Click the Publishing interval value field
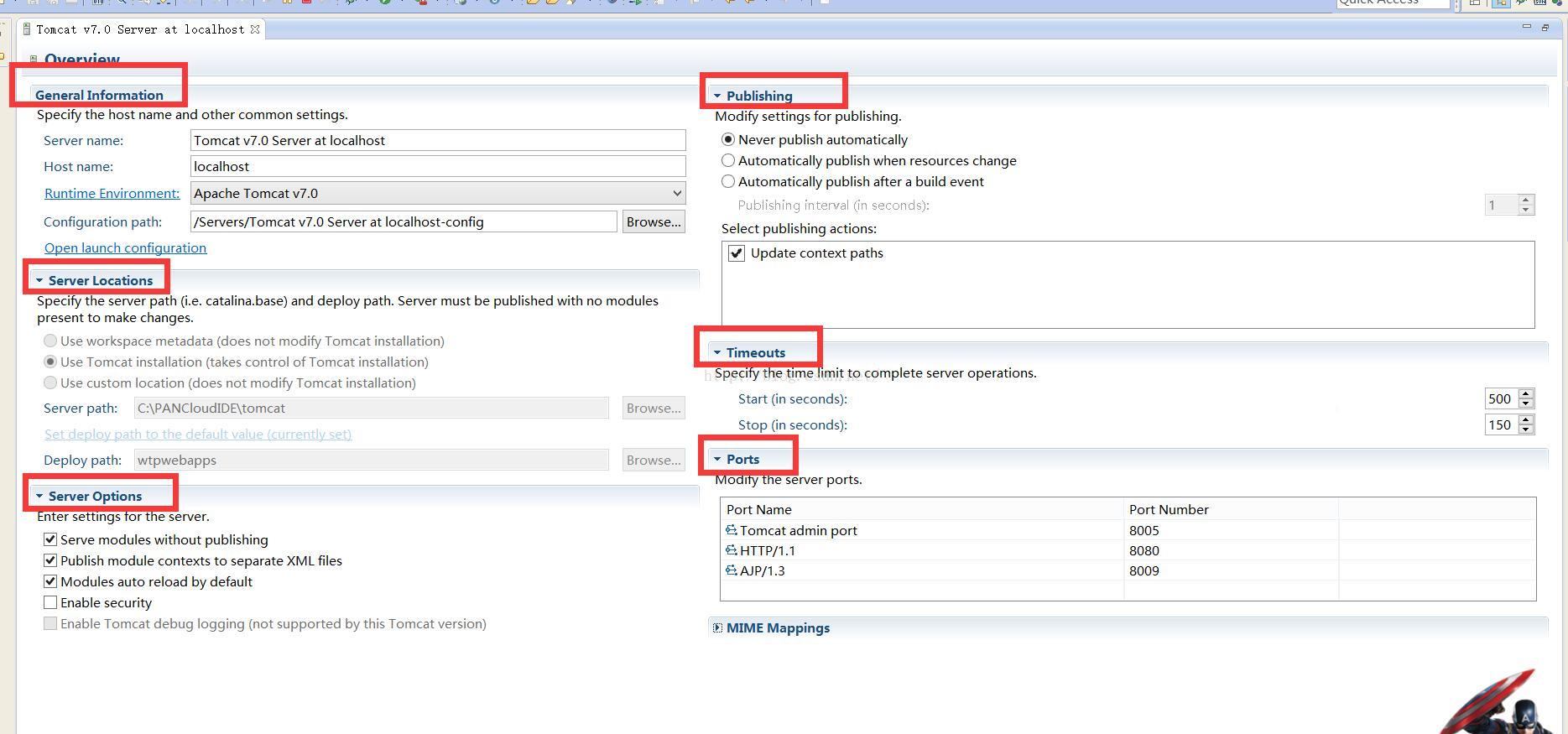The width and height of the screenshot is (1568, 734). click(1501, 205)
